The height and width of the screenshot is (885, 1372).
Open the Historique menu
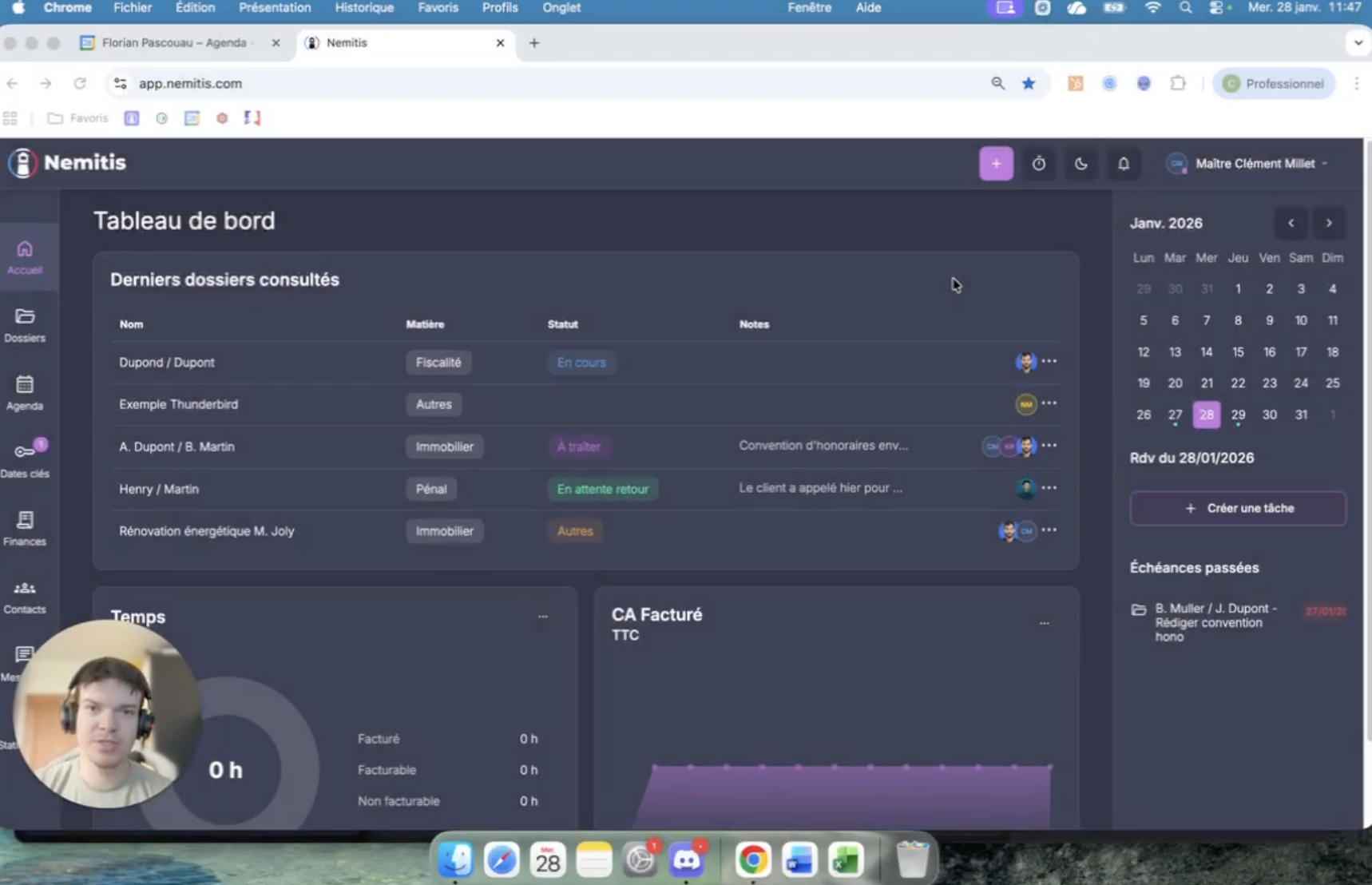(x=364, y=8)
